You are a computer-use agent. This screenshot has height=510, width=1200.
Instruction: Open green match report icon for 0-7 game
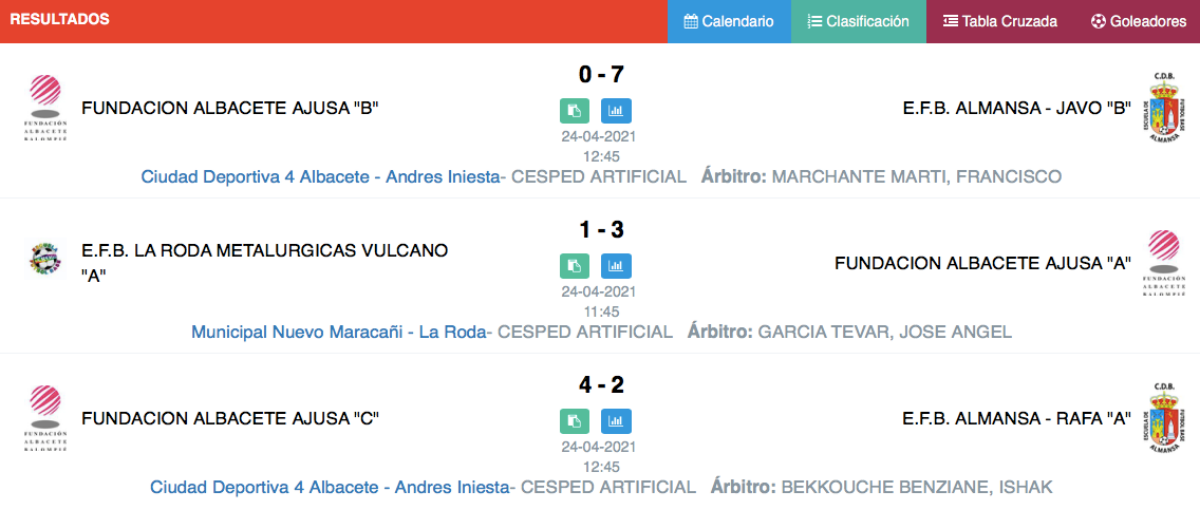pos(575,111)
